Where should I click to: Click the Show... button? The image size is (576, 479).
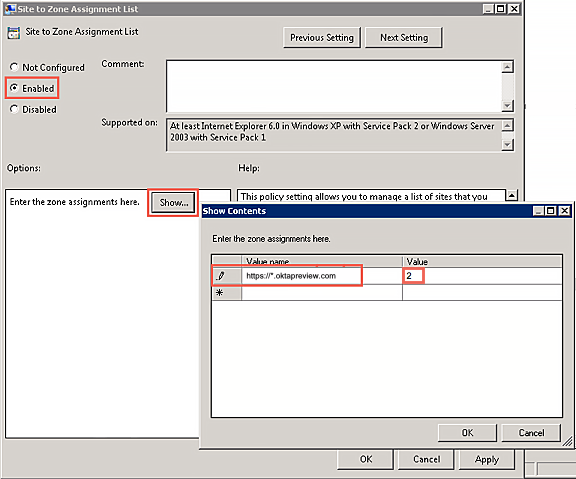click(173, 202)
